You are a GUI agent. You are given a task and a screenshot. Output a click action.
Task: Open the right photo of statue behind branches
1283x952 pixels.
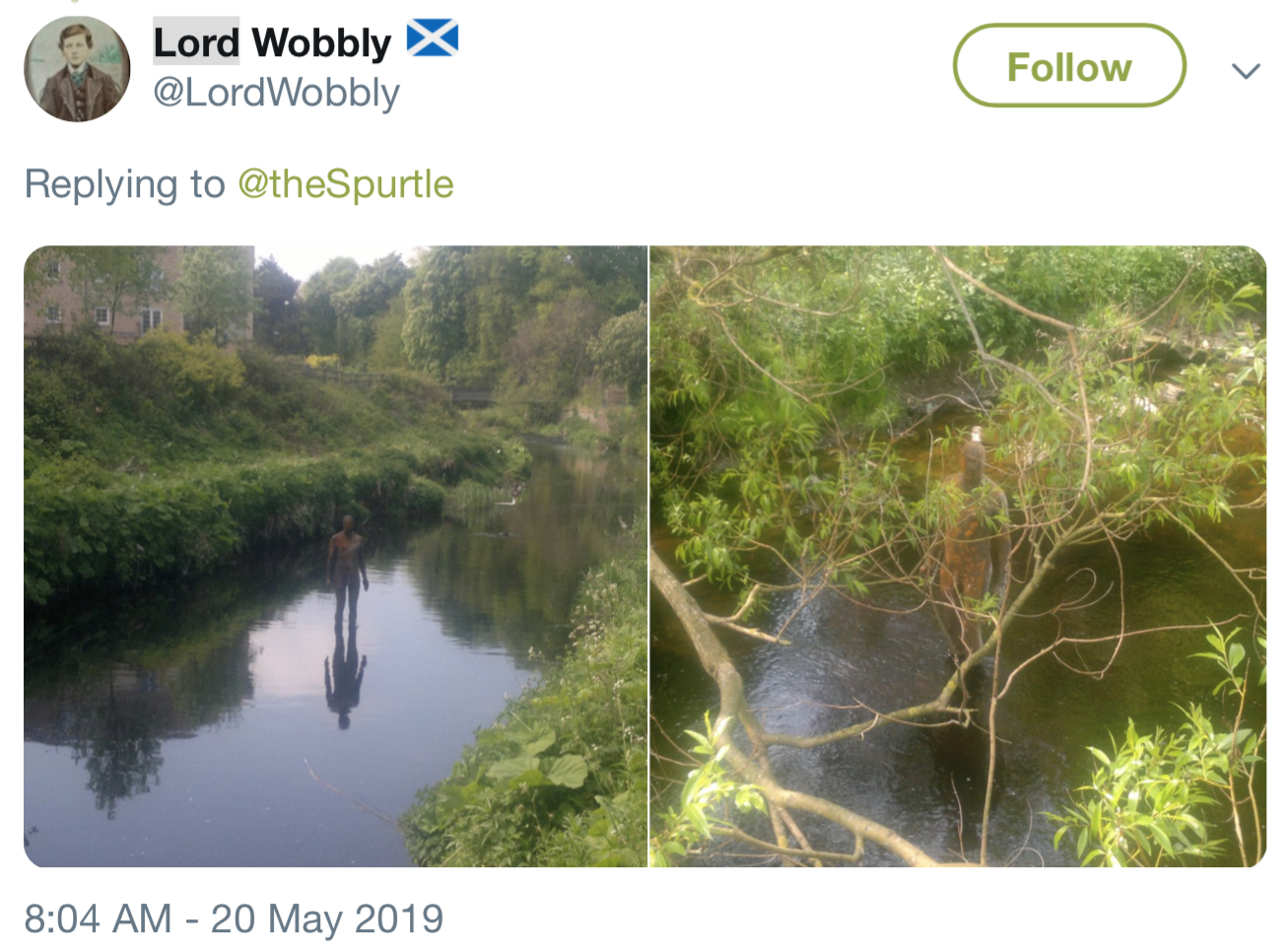coord(958,556)
